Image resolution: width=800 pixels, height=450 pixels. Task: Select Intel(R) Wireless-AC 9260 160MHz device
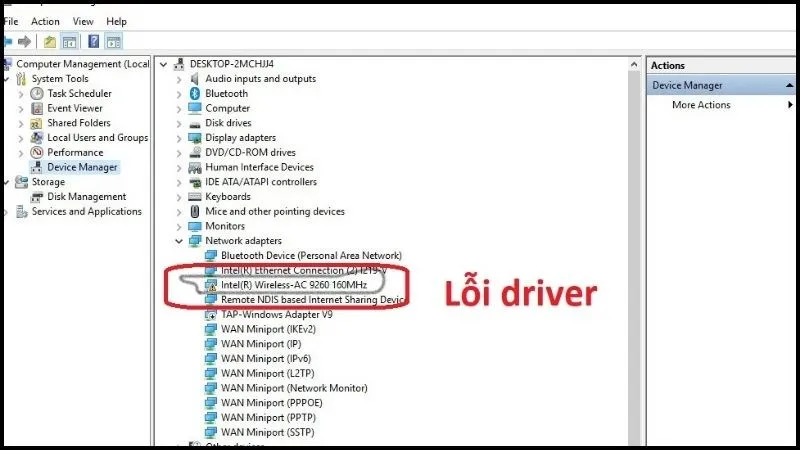[293, 285]
